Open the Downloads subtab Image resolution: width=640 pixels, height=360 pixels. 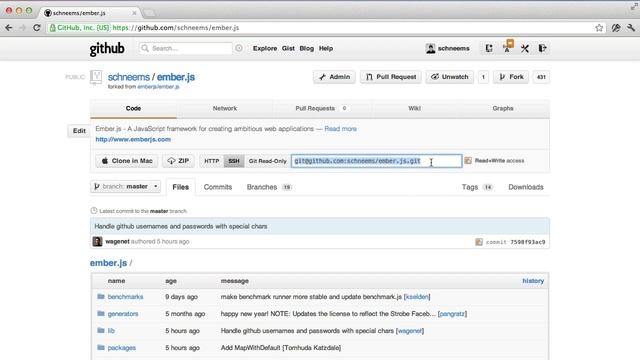(x=526, y=187)
